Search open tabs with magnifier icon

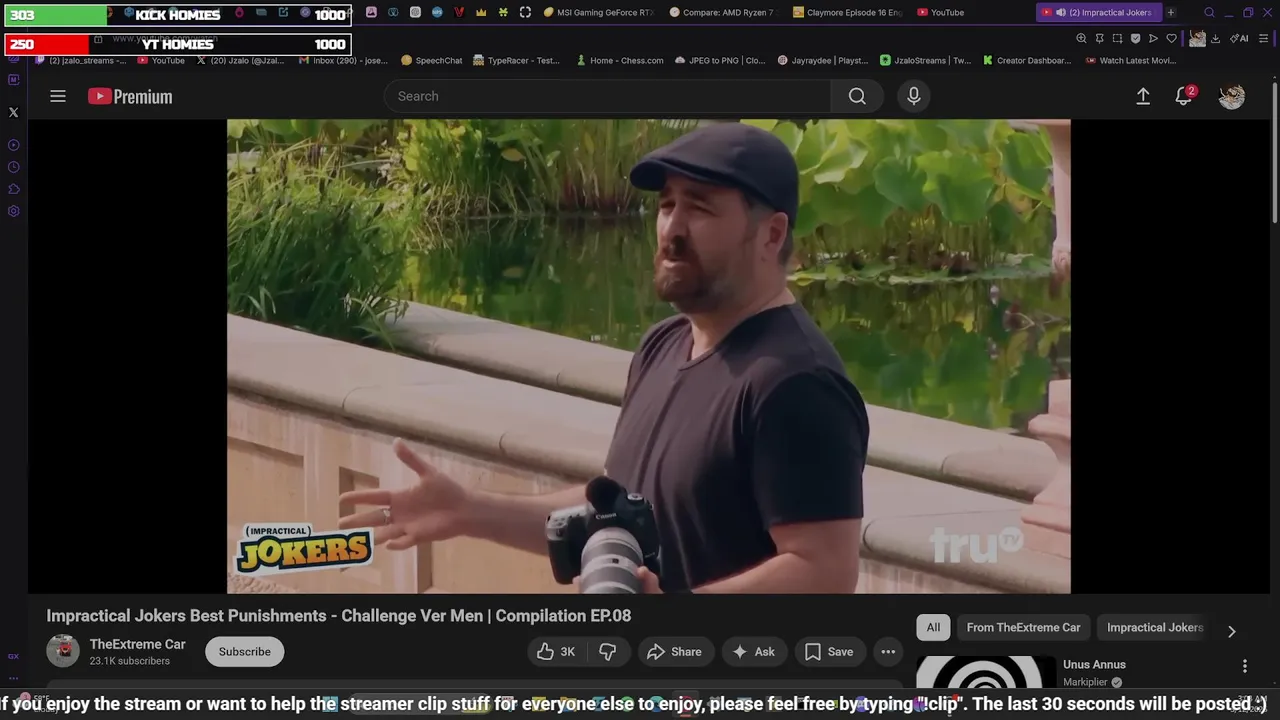1209,12
